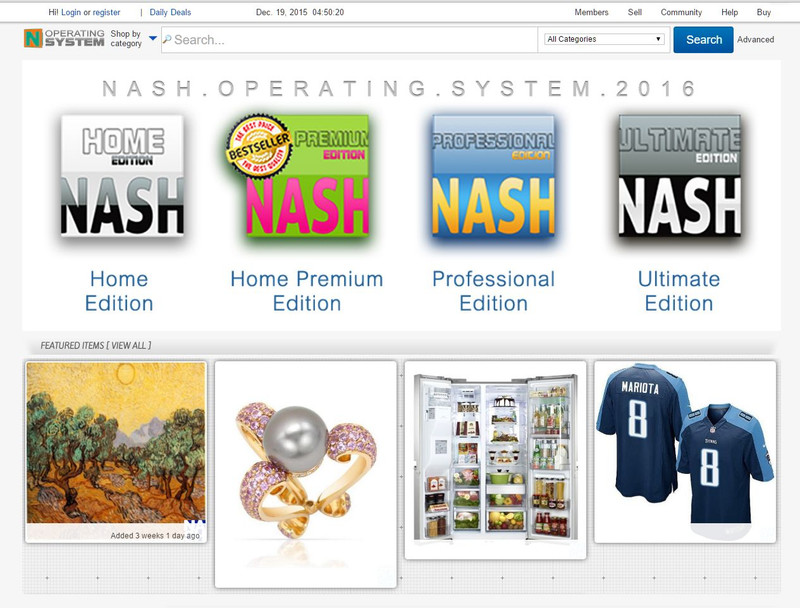The image size is (800, 608).
Task: Click the Shop by category label
Action: (x=126, y=38)
